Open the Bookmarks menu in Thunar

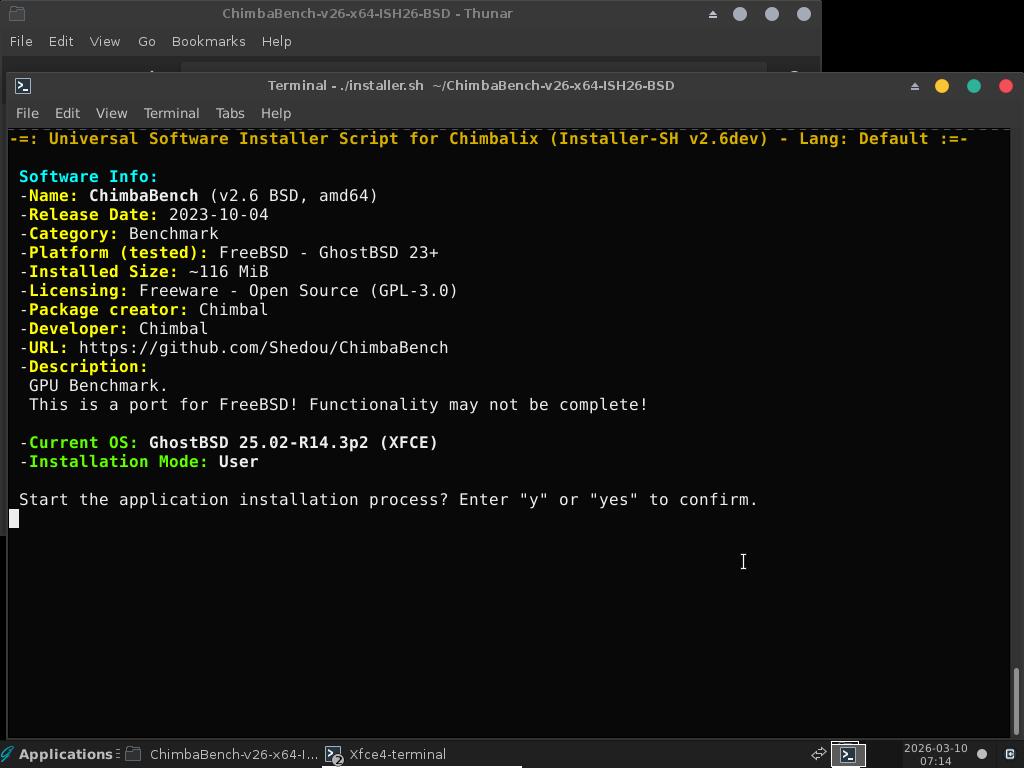tap(208, 42)
